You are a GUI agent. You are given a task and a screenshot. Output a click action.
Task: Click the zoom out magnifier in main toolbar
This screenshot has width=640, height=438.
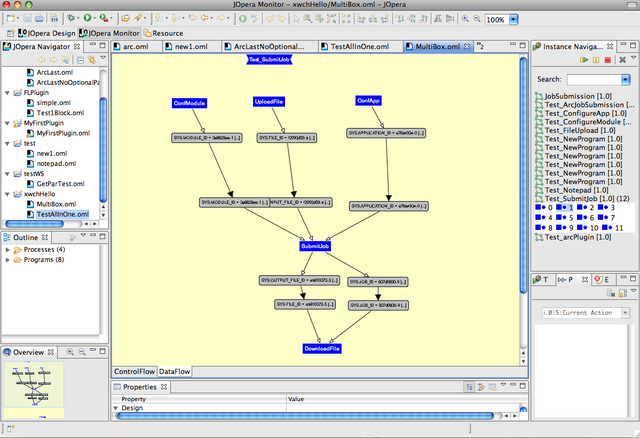476,19
